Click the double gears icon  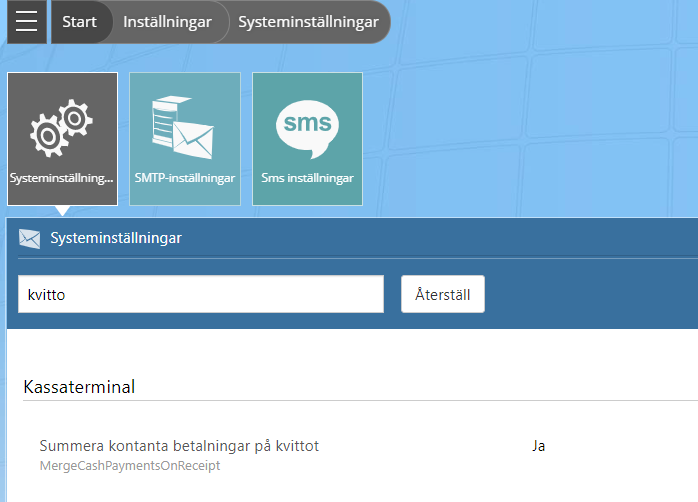[61, 128]
